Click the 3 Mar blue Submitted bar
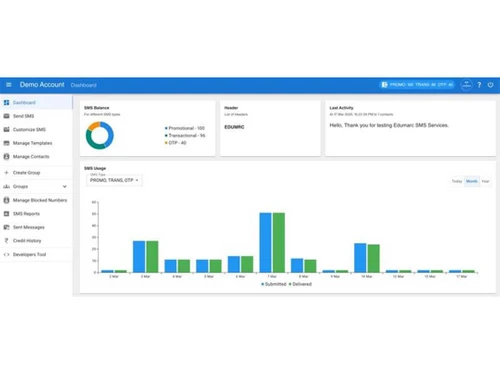Viewport: 500px width, 375px height. pyautogui.click(x=139, y=256)
